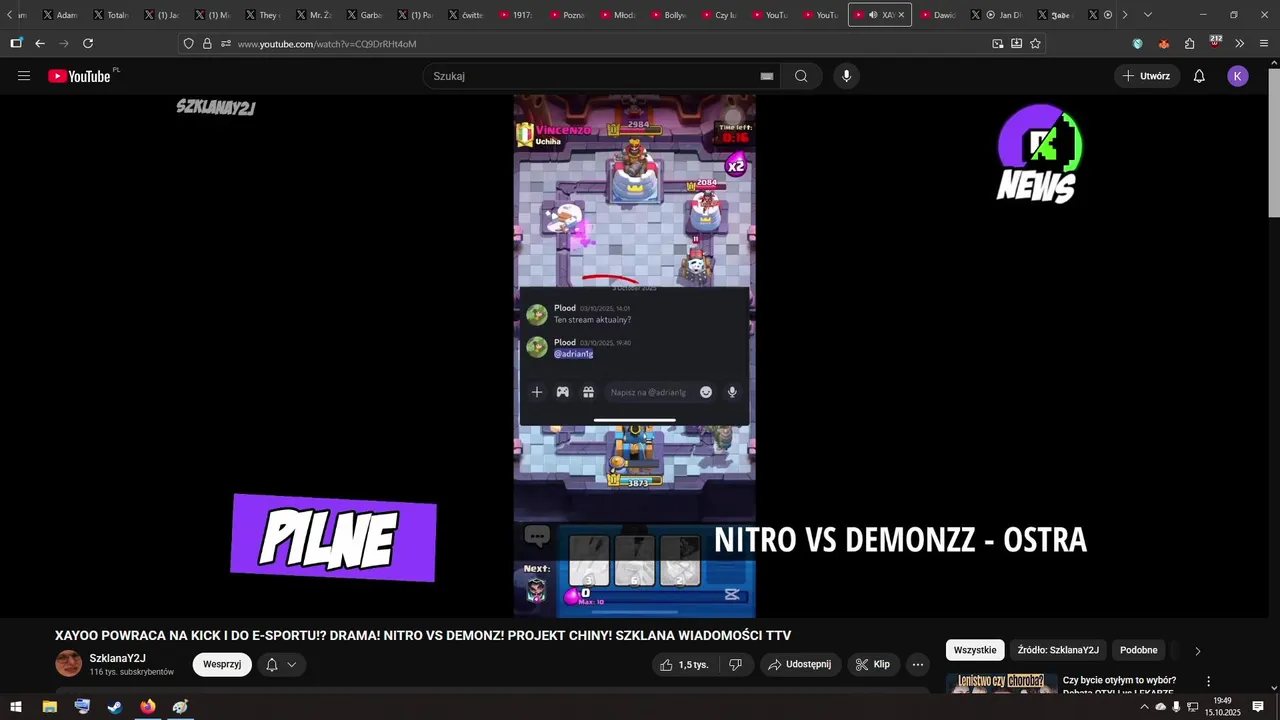Open more actions three-dot menu under video
The width and height of the screenshot is (1280, 720).
point(918,664)
